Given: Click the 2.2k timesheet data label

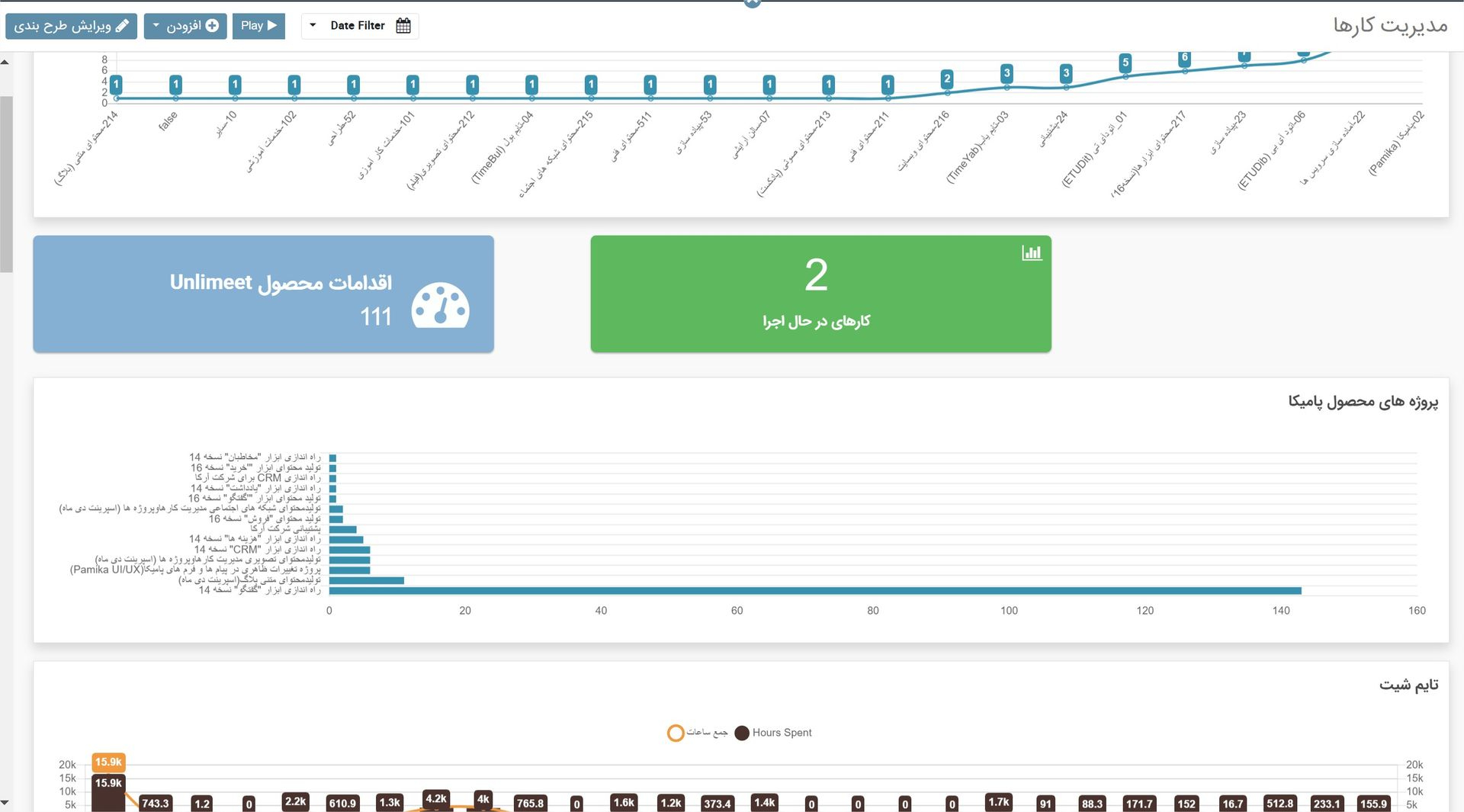Looking at the screenshot, I should 296,802.
